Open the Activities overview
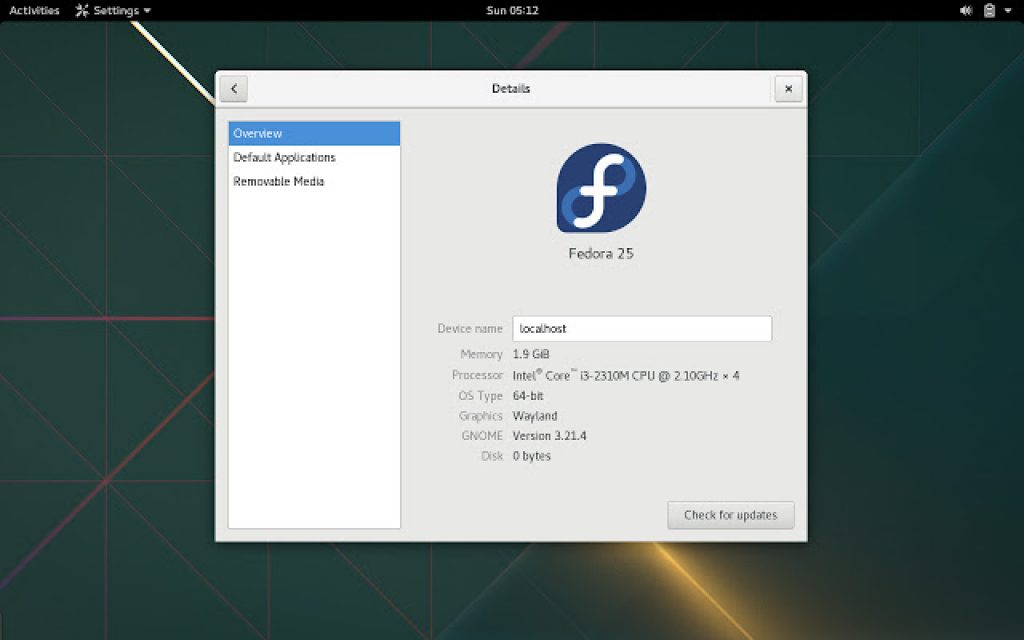Viewport: 1024px width, 640px height. (x=35, y=10)
